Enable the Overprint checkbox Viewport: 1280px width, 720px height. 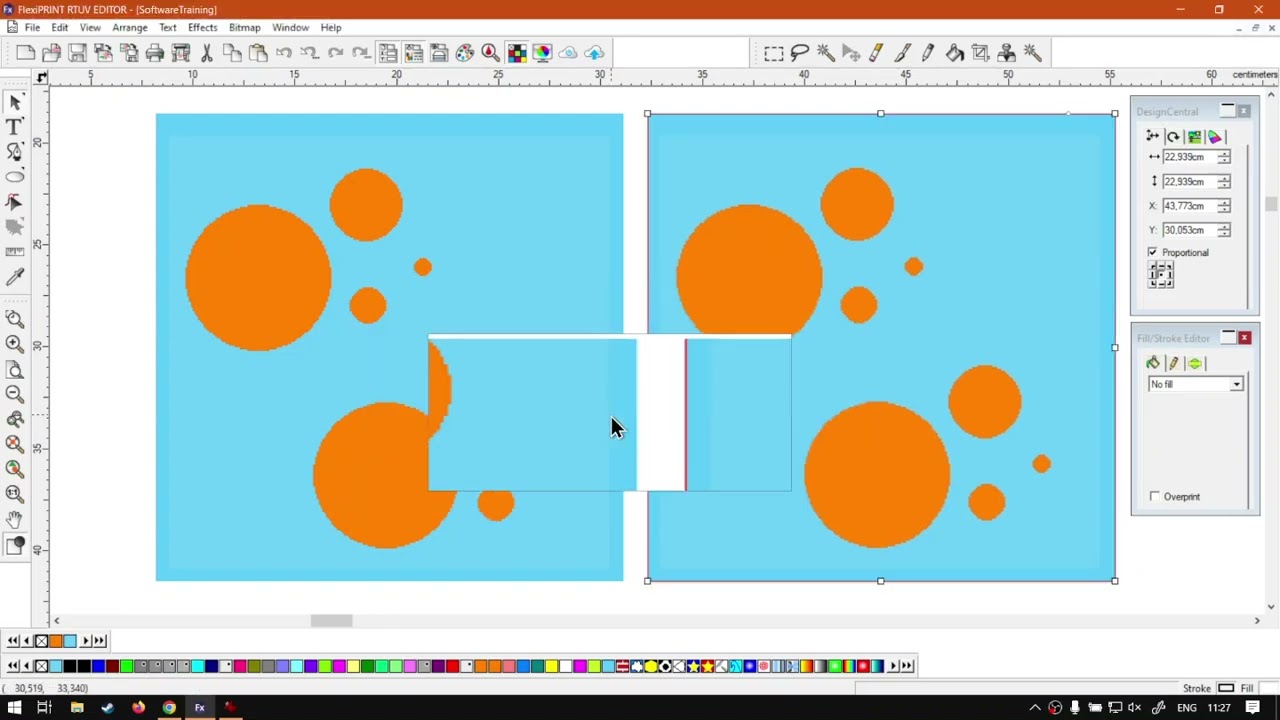[1155, 497]
